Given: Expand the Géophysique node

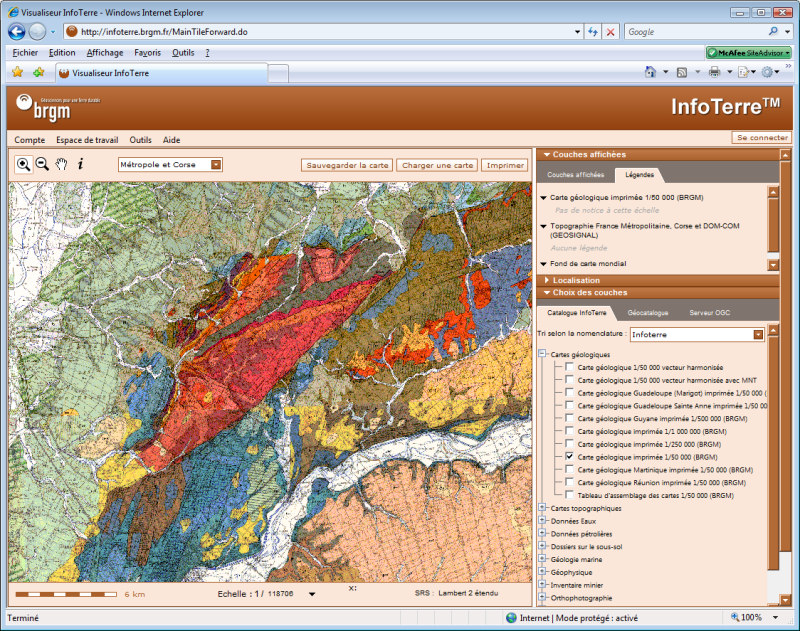Looking at the screenshot, I should coord(542,571).
